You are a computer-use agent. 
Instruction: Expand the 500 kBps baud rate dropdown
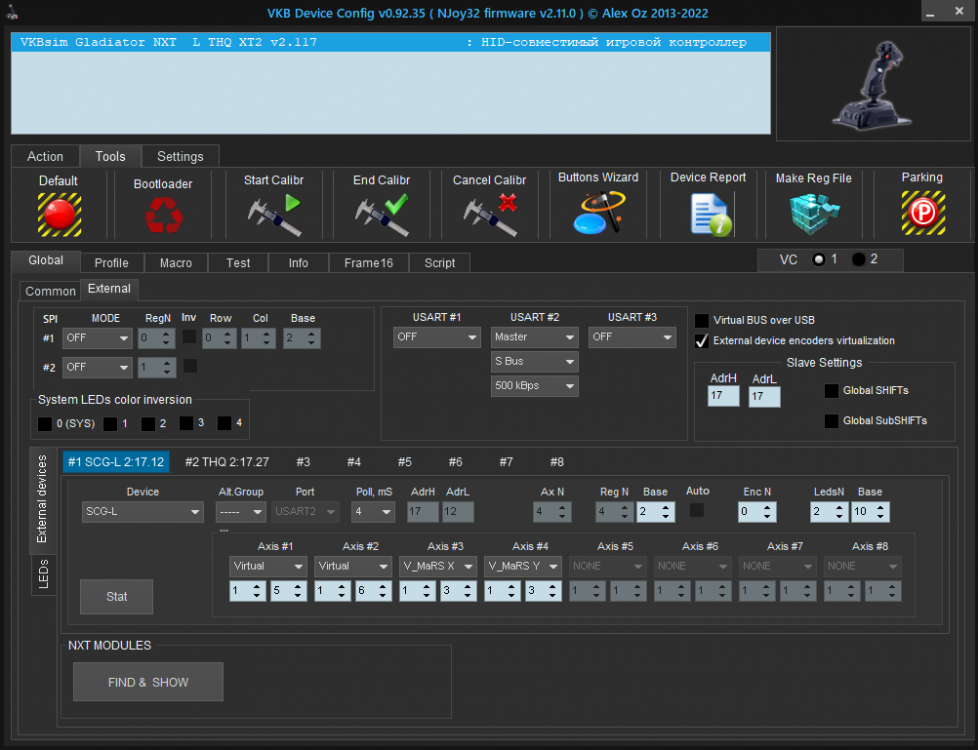[x=534, y=385]
